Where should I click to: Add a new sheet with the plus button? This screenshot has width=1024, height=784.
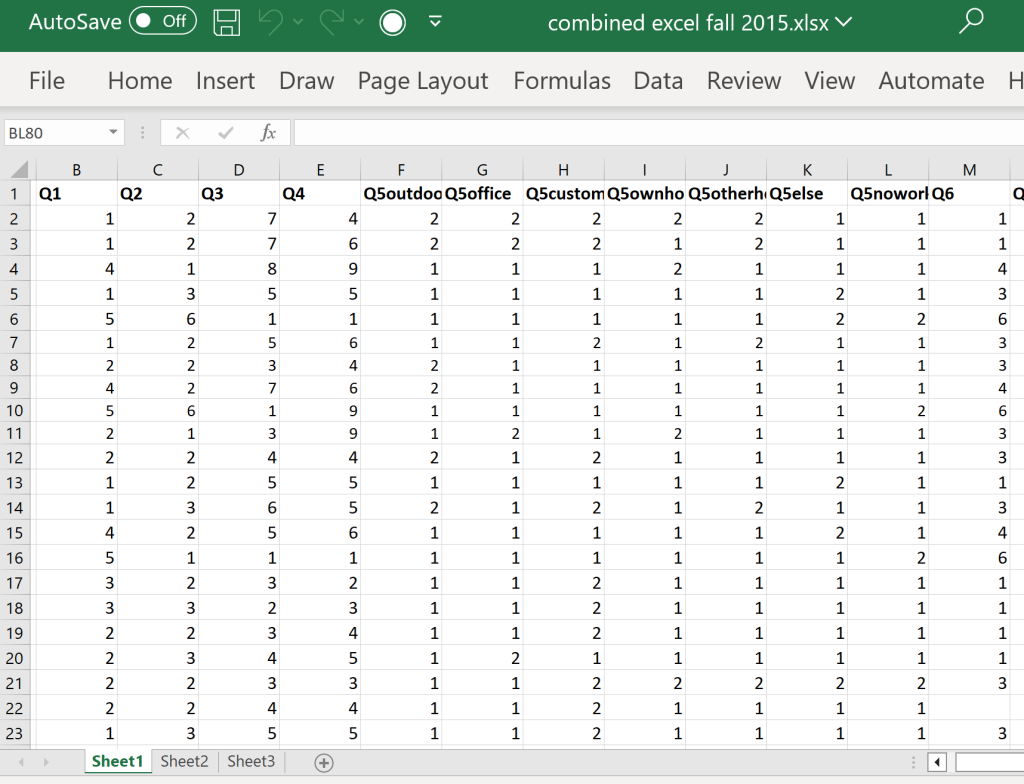(322, 761)
